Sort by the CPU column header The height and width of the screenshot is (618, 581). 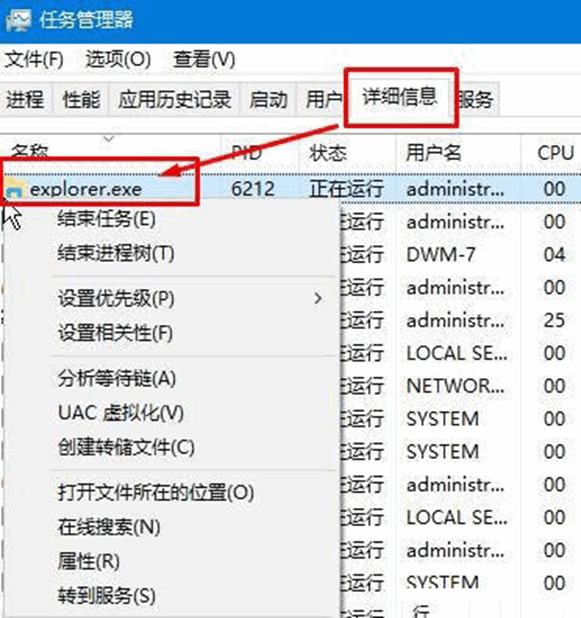click(x=555, y=153)
